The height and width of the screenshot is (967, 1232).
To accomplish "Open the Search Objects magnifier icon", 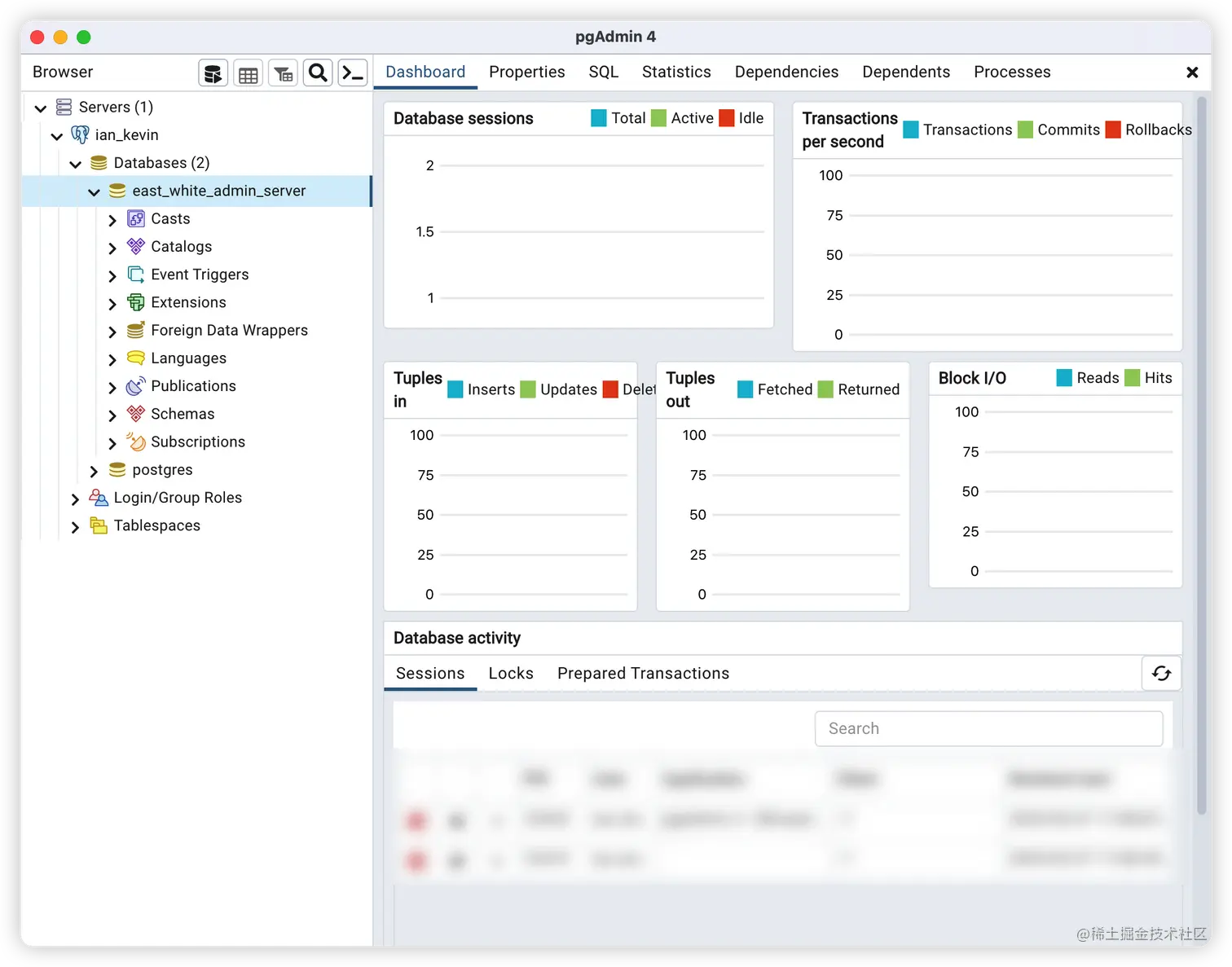I will tap(318, 73).
